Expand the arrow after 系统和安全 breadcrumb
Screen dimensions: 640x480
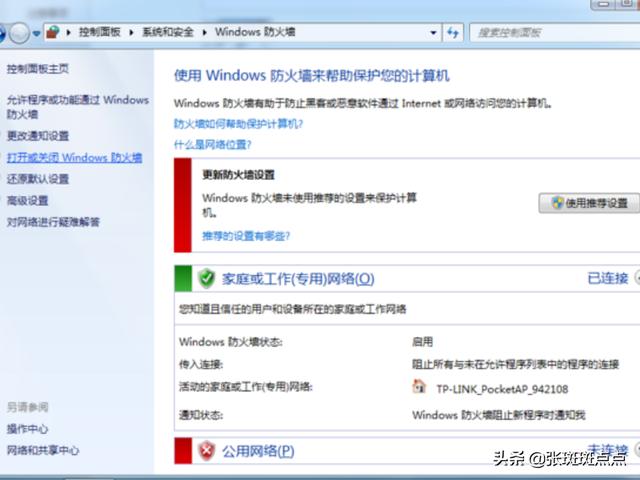(204, 32)
